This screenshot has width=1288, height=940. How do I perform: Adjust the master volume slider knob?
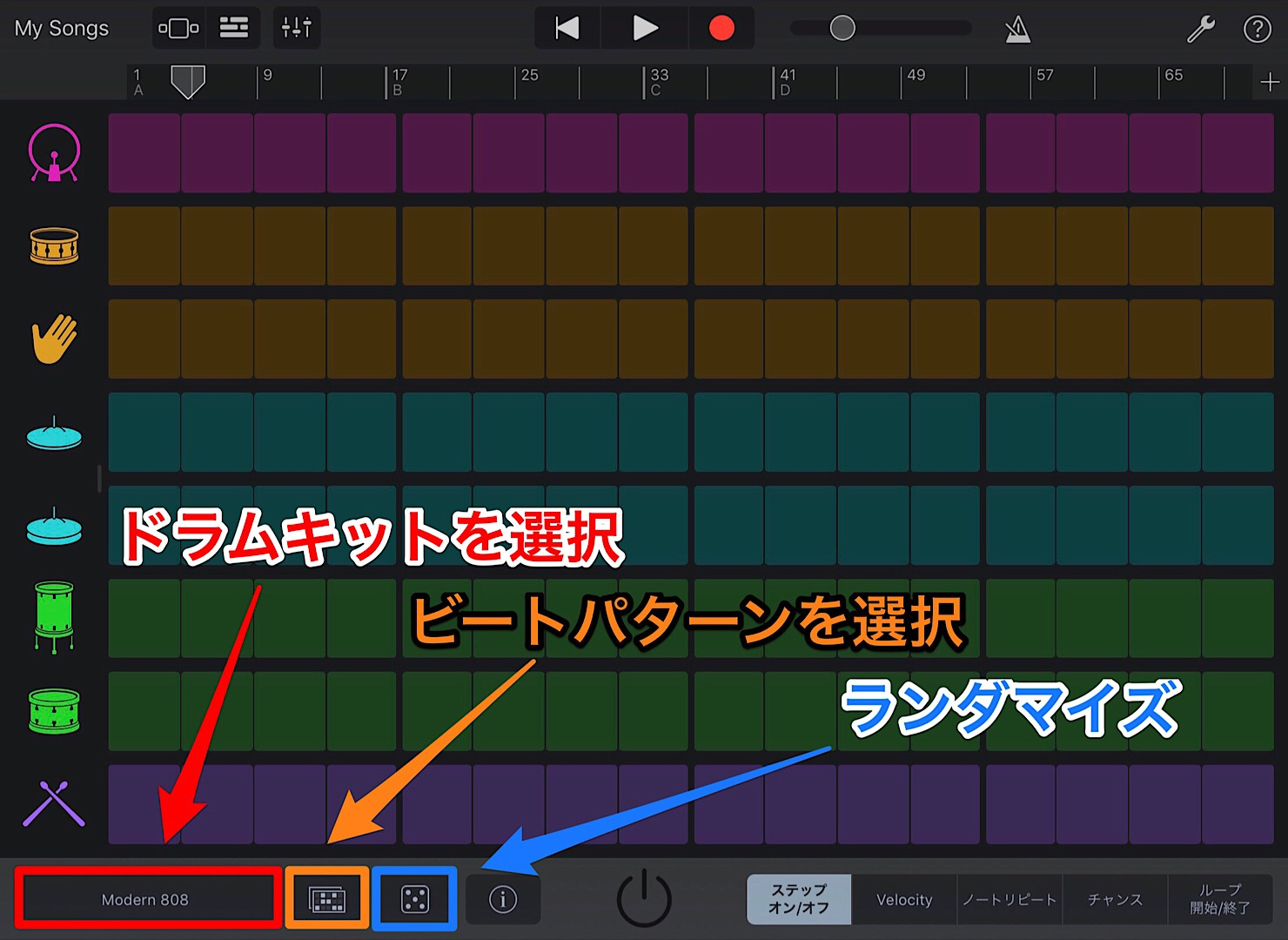842,28
